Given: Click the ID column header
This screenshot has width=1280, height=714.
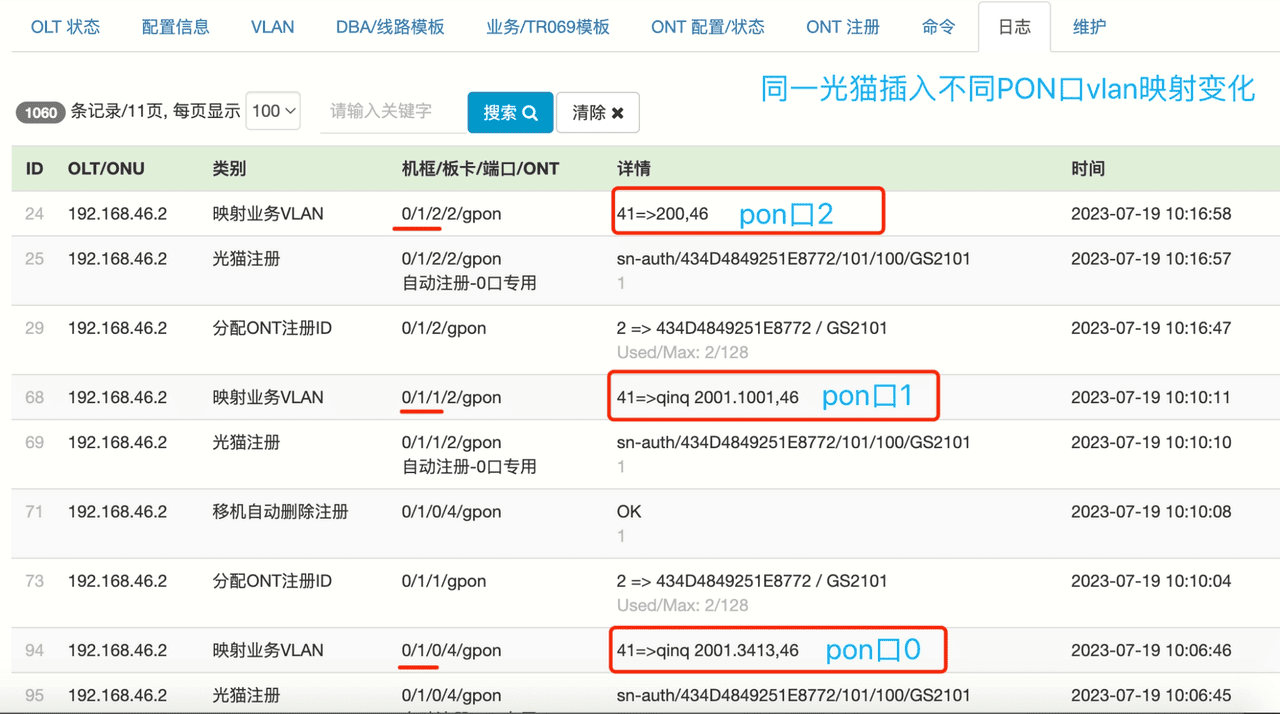Looking at the screenshot, I should (34, 169).
